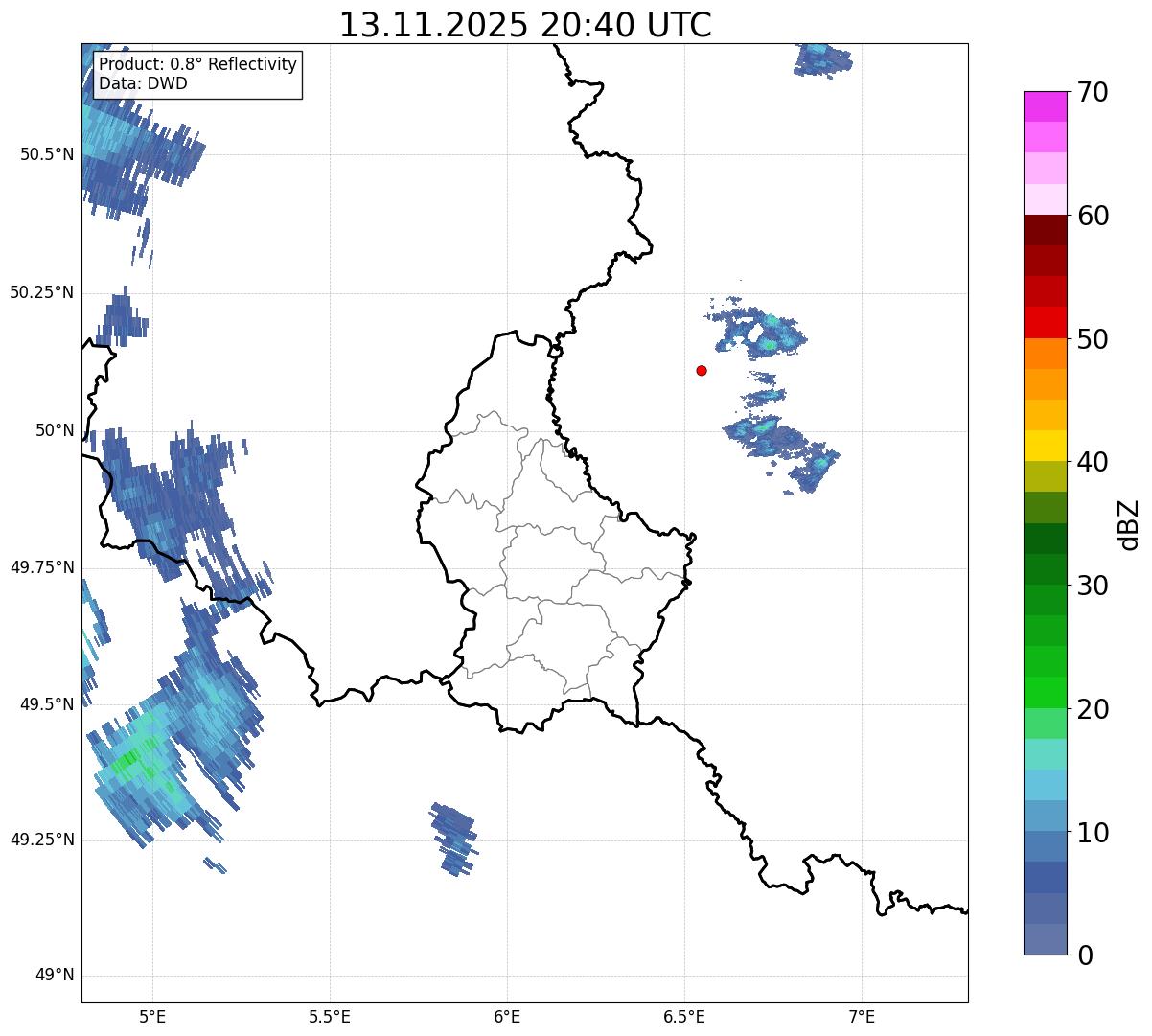Click the slate-blue bottom colorbar segment
Screen dimensions: 1152x1036
pos(1045,939)
